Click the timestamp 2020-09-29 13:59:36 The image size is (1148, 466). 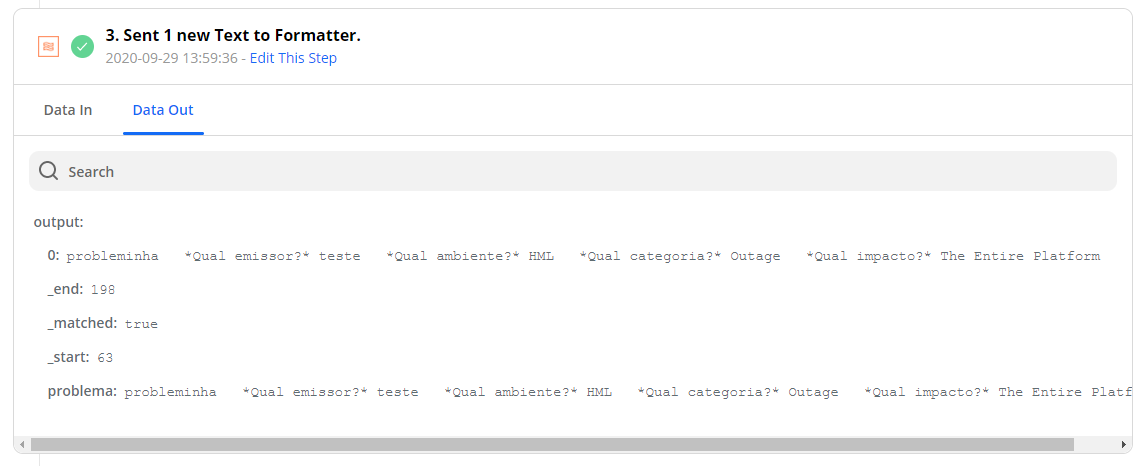click(171, 58)
